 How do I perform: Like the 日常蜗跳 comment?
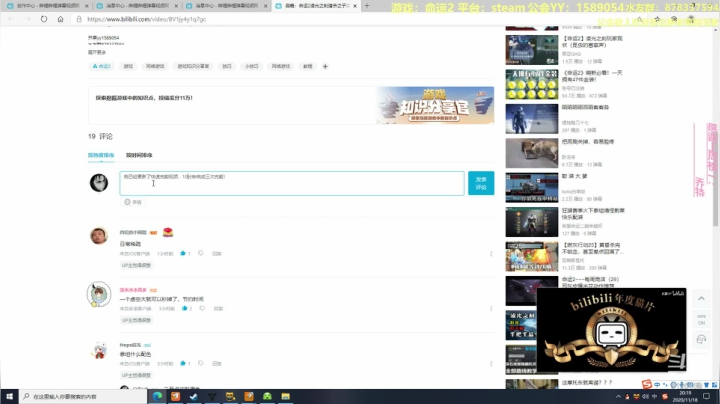coord(185,253)
